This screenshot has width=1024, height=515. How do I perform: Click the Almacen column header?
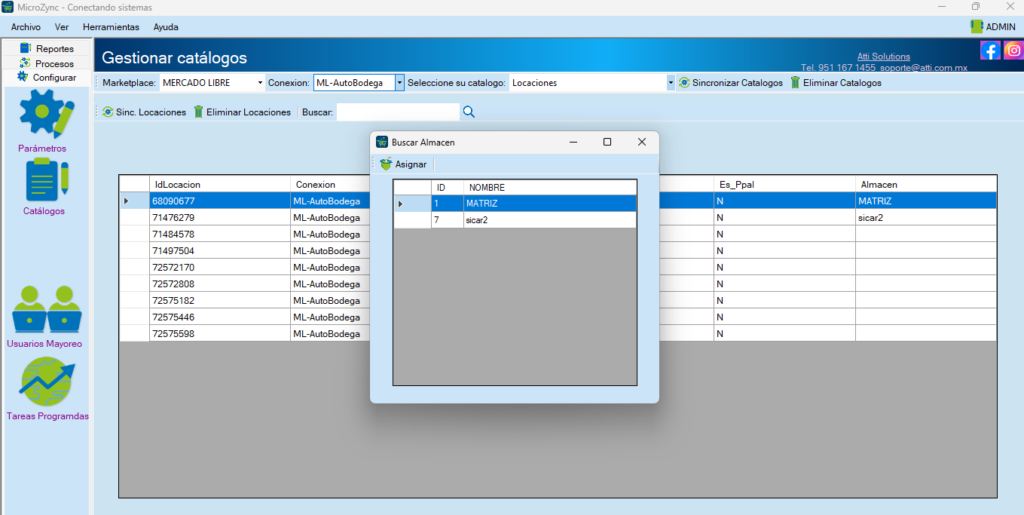click(926, 184)
